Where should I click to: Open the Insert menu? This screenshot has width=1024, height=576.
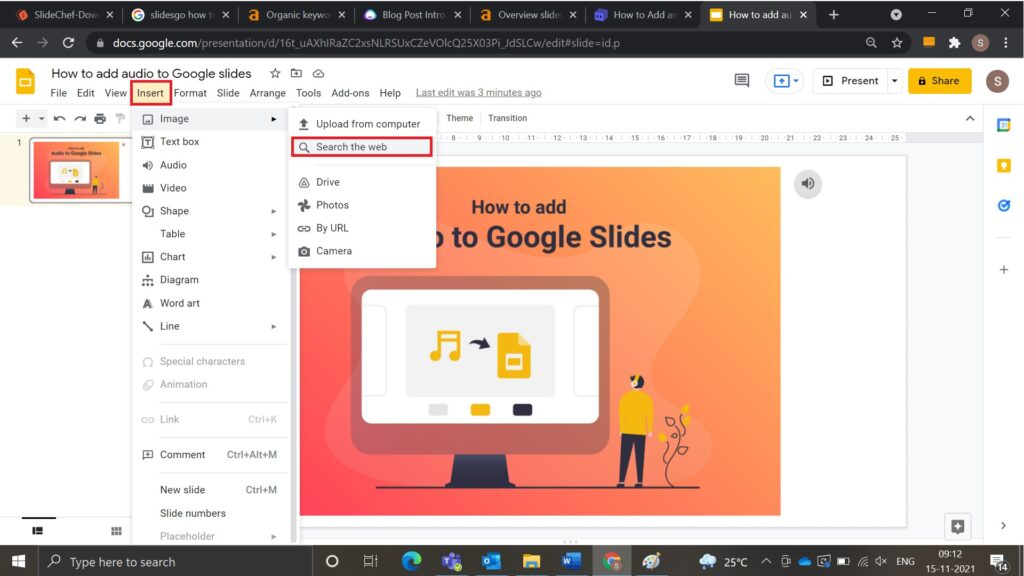click(x=150, y=93)
